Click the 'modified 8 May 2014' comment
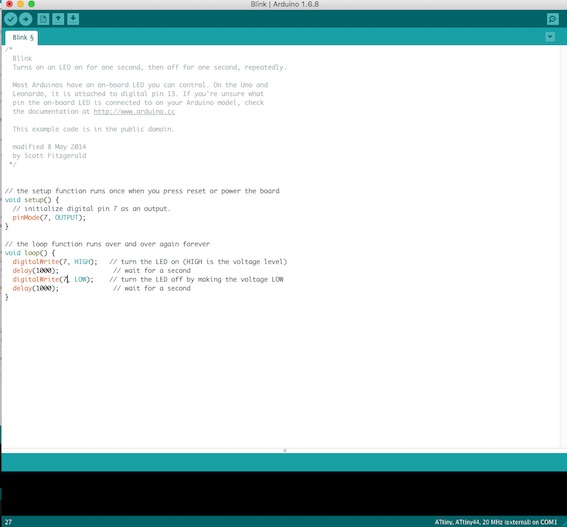567x527 pixels. pyautogui.click(x=49, y=146)
